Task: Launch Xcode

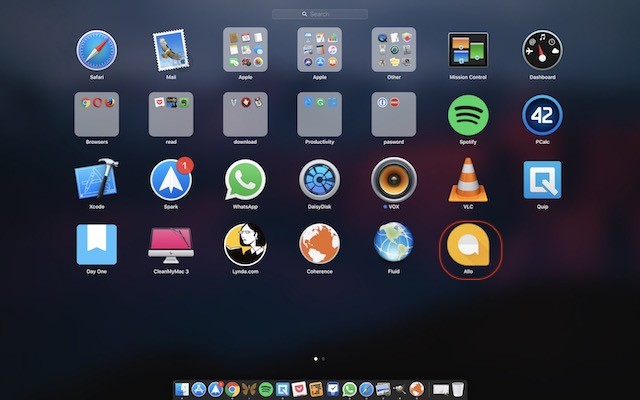Action: click(x=97, y=179)
